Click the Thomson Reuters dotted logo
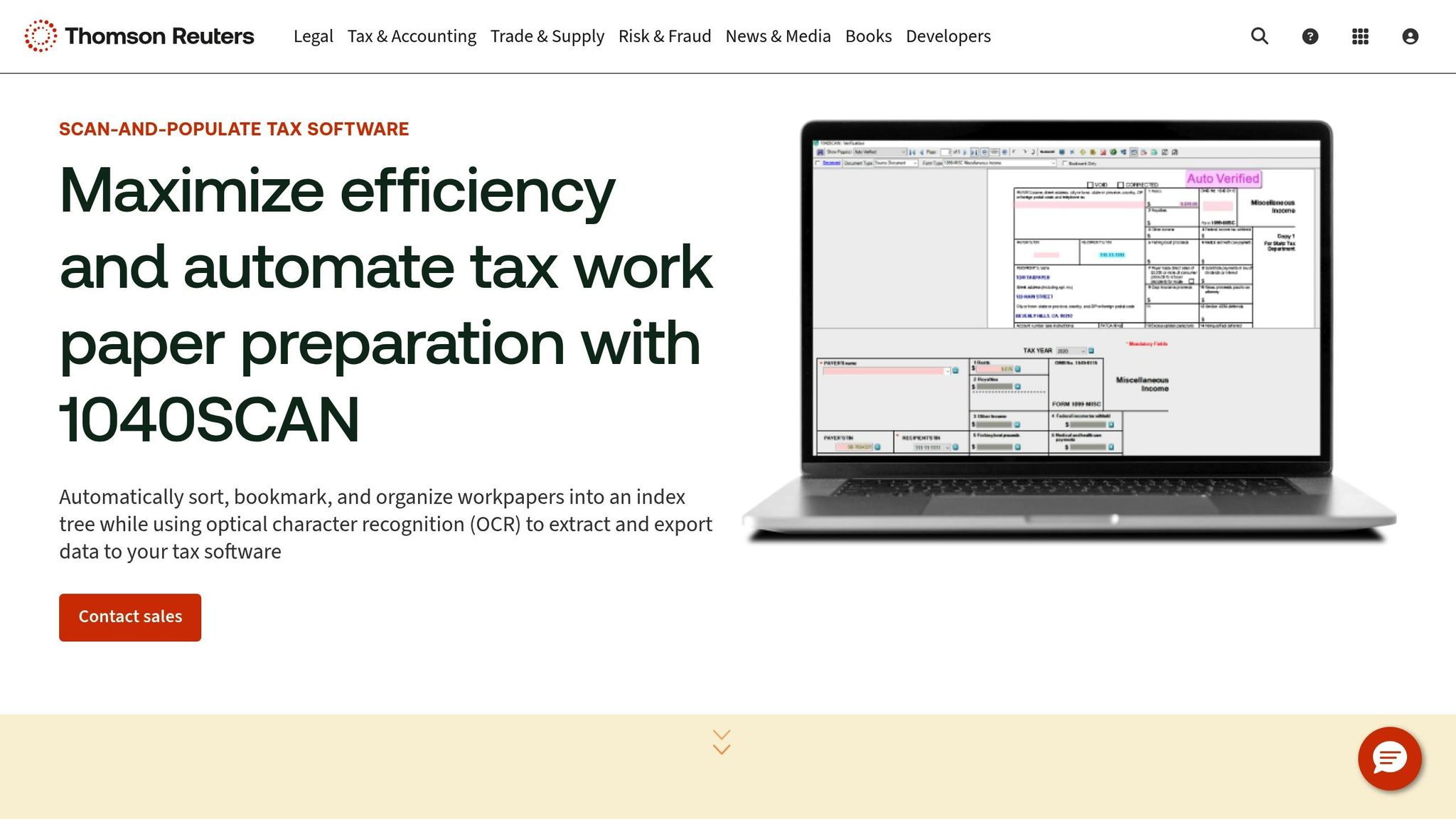The height and width of the screenshot is (819, 1456). coord(41,36)
